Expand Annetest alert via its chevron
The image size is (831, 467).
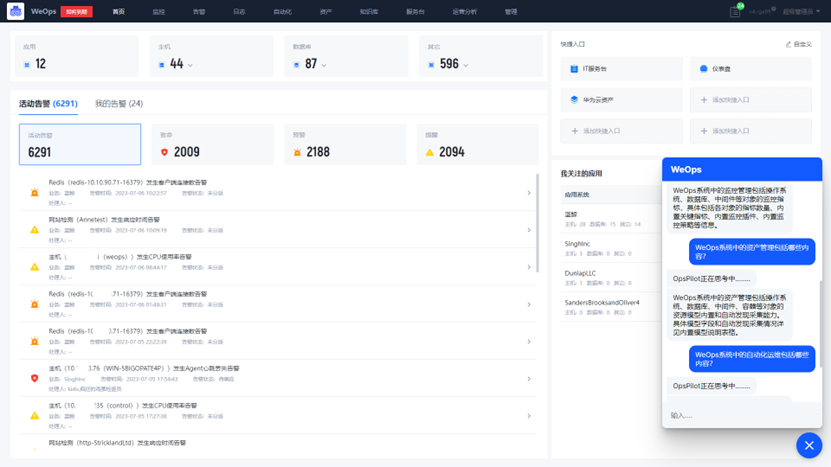(x=528, y=230)
